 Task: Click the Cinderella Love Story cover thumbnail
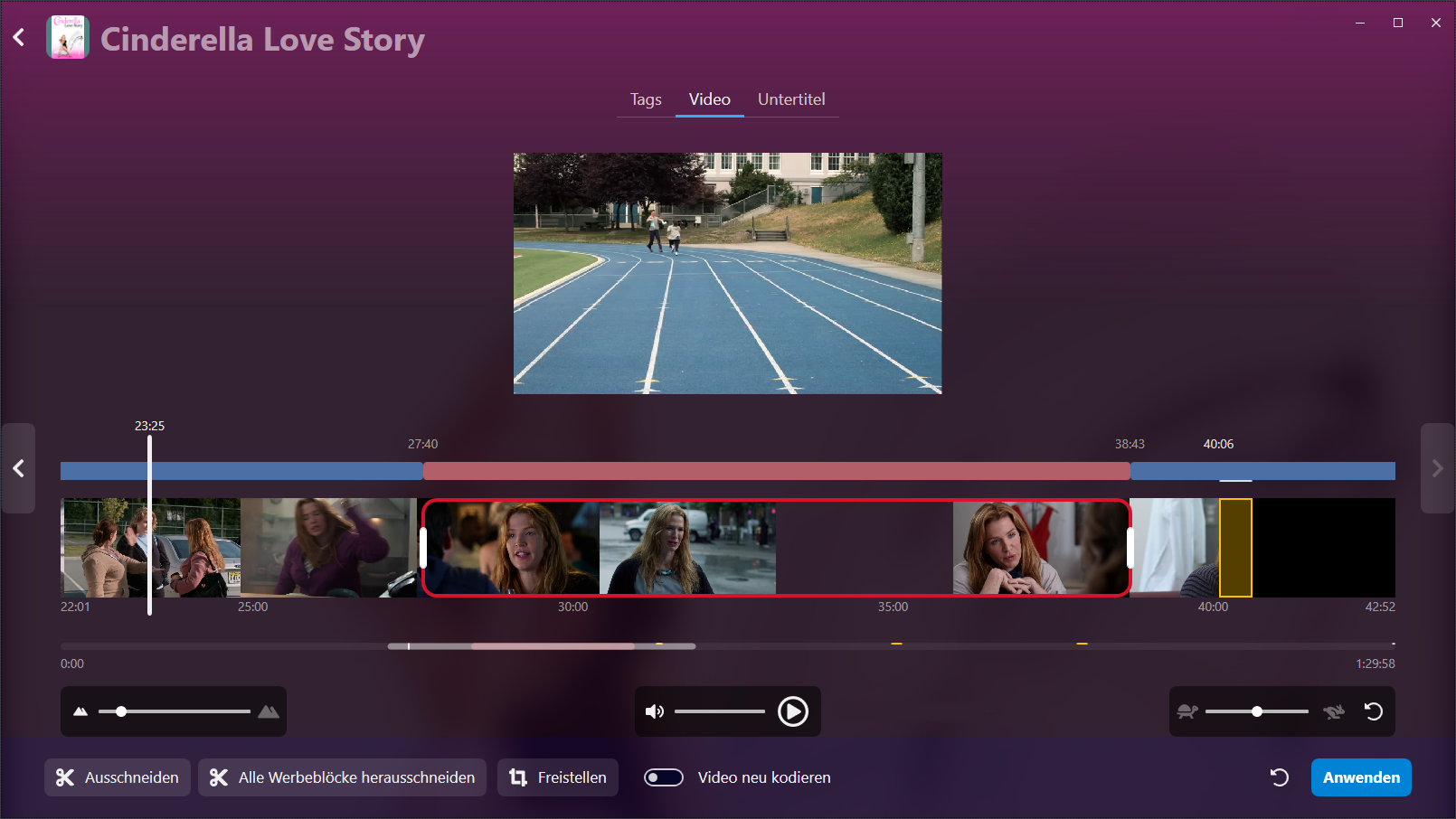click(68, 37)
